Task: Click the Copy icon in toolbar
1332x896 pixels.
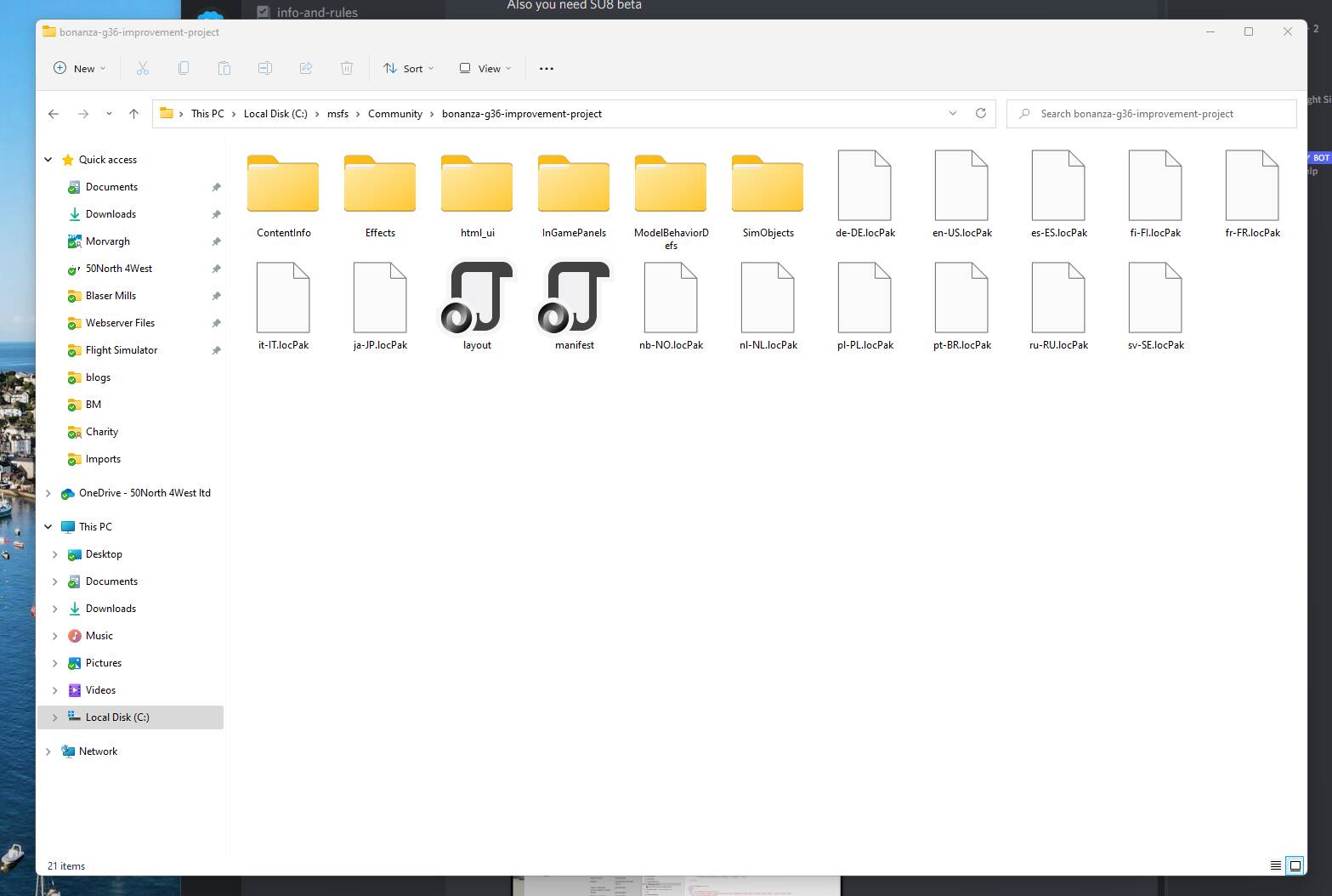Action: 184,68
